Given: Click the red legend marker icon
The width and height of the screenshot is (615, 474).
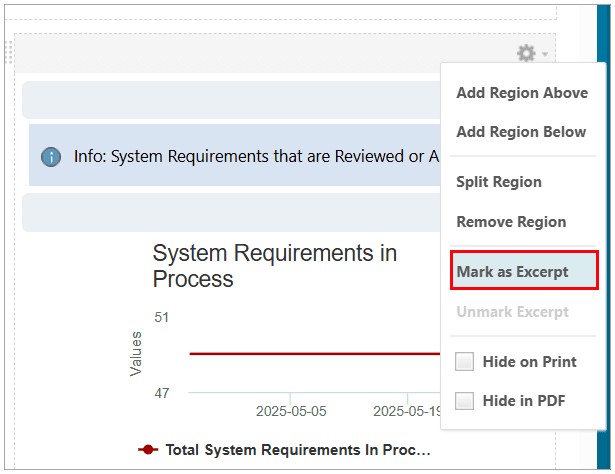Looking at the screenshot, I should pyautogui.click(x=148, y=450).
